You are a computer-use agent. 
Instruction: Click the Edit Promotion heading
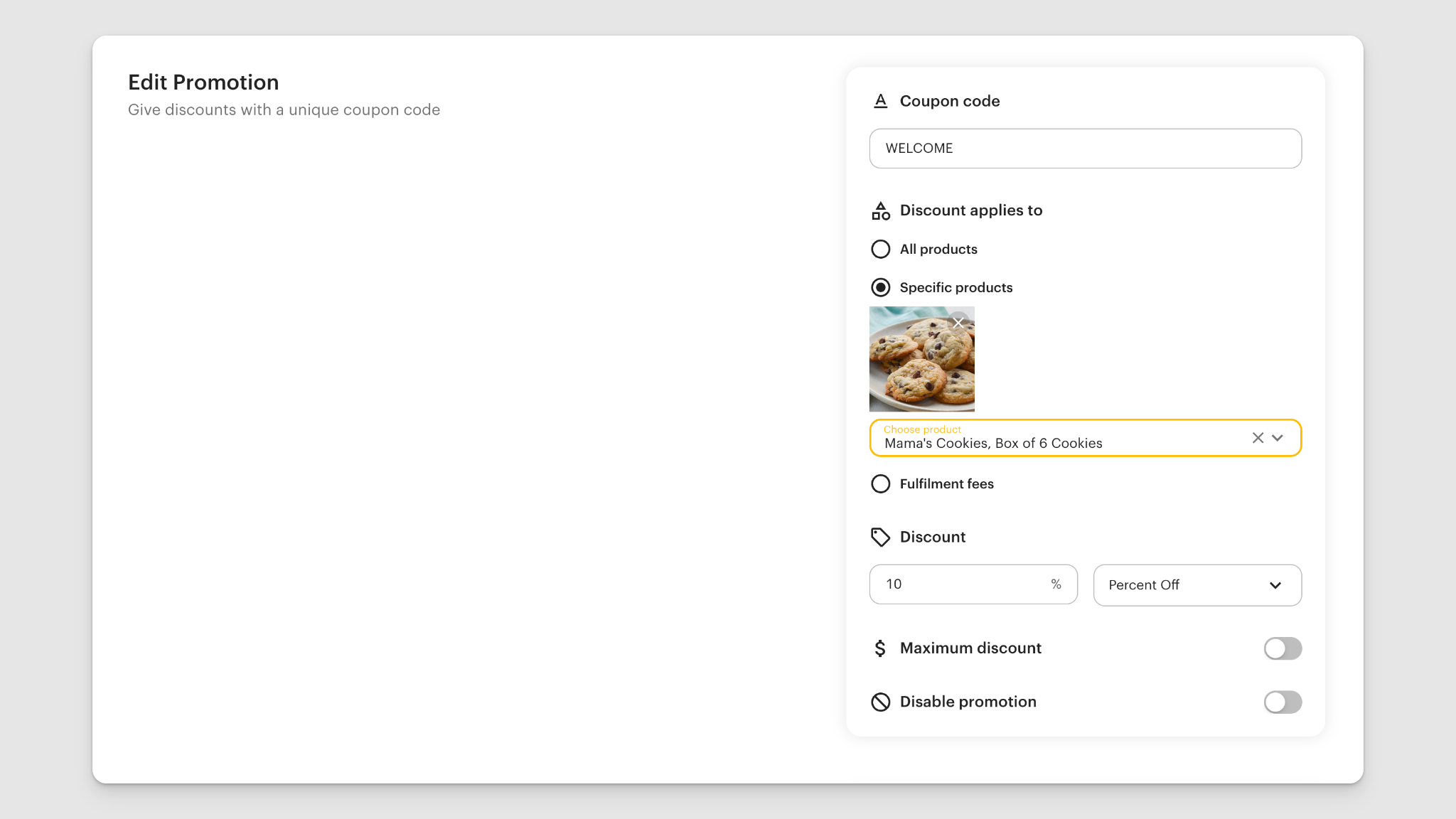[x=203, y=82]
